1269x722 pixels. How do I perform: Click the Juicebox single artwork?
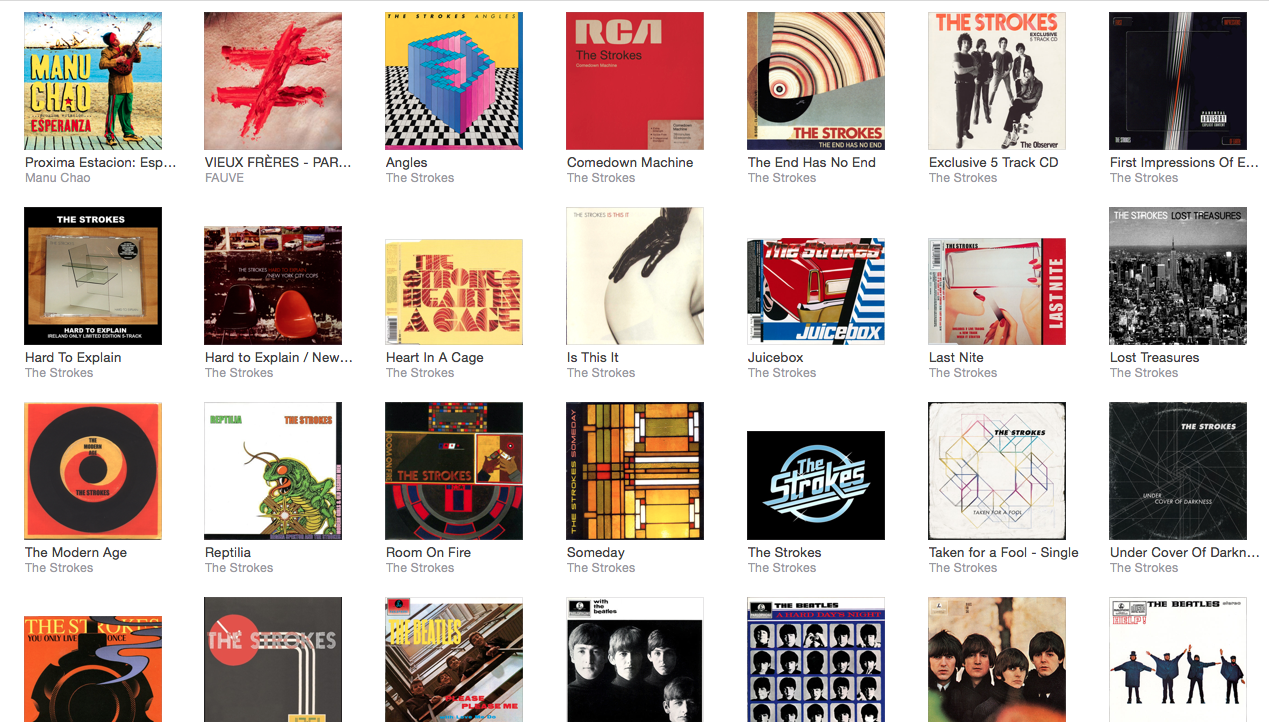click(816, 291)
